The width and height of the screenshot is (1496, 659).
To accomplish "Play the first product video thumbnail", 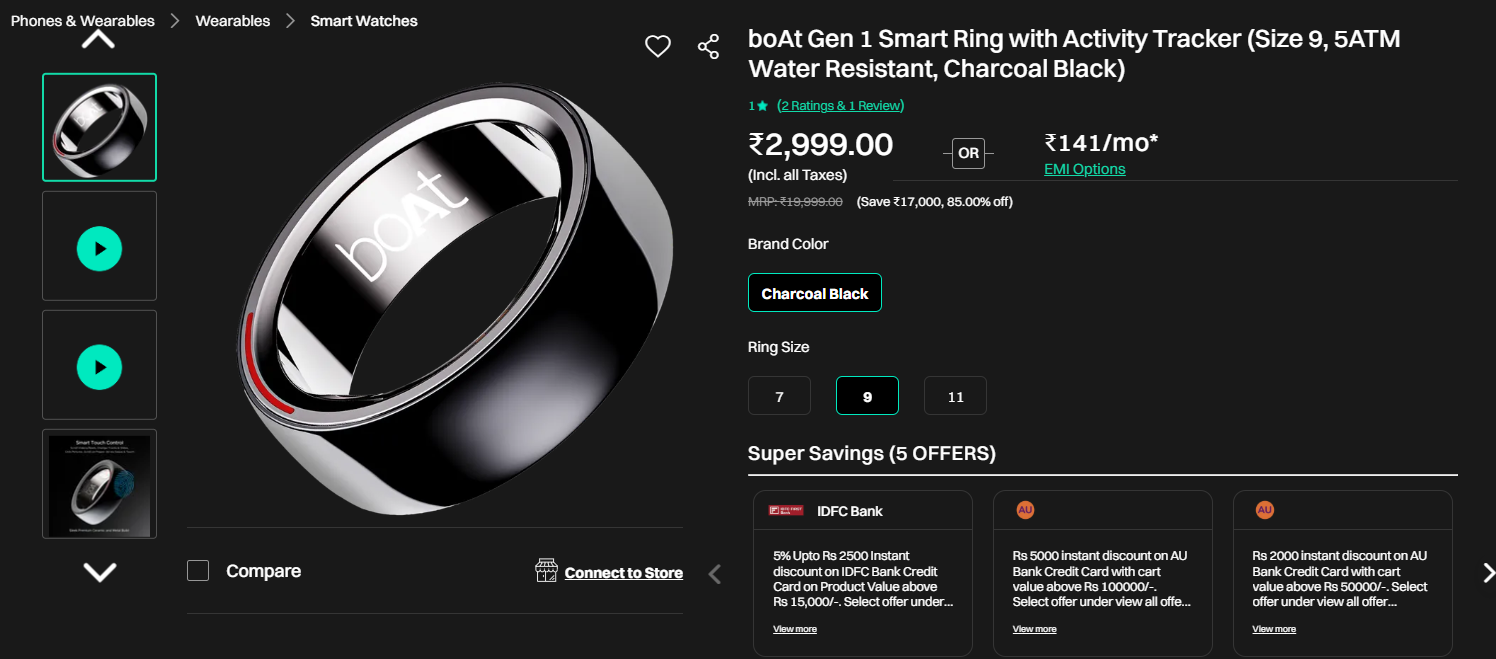I will tap(99, 248).
